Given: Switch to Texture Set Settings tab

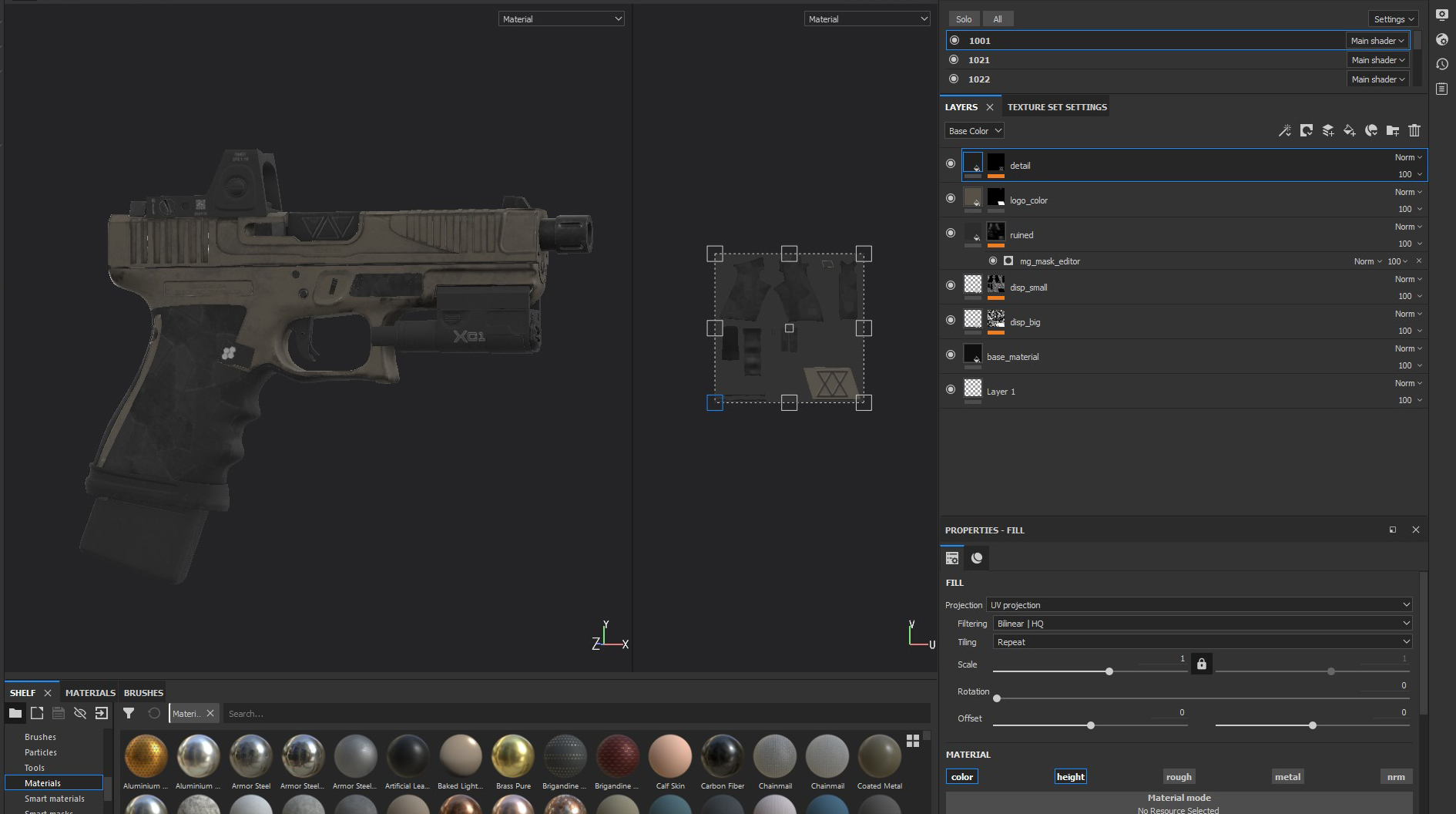Looking at the screenshot, I should pos(1056,107).
